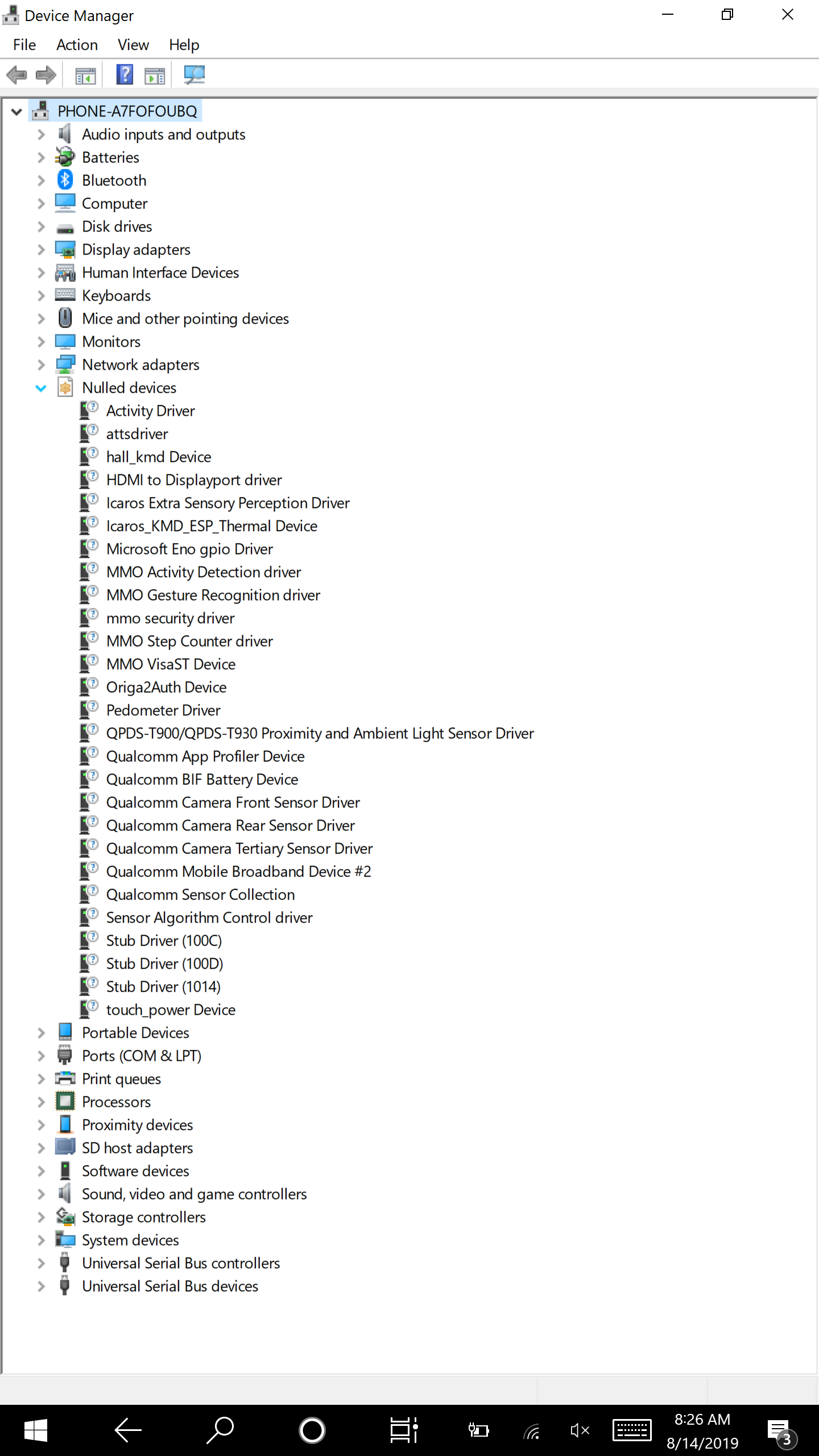The width and height of the screenshot is (819, 1456).
Task: Select MMO Gesture Recognition driver
Action: point(213,595)
